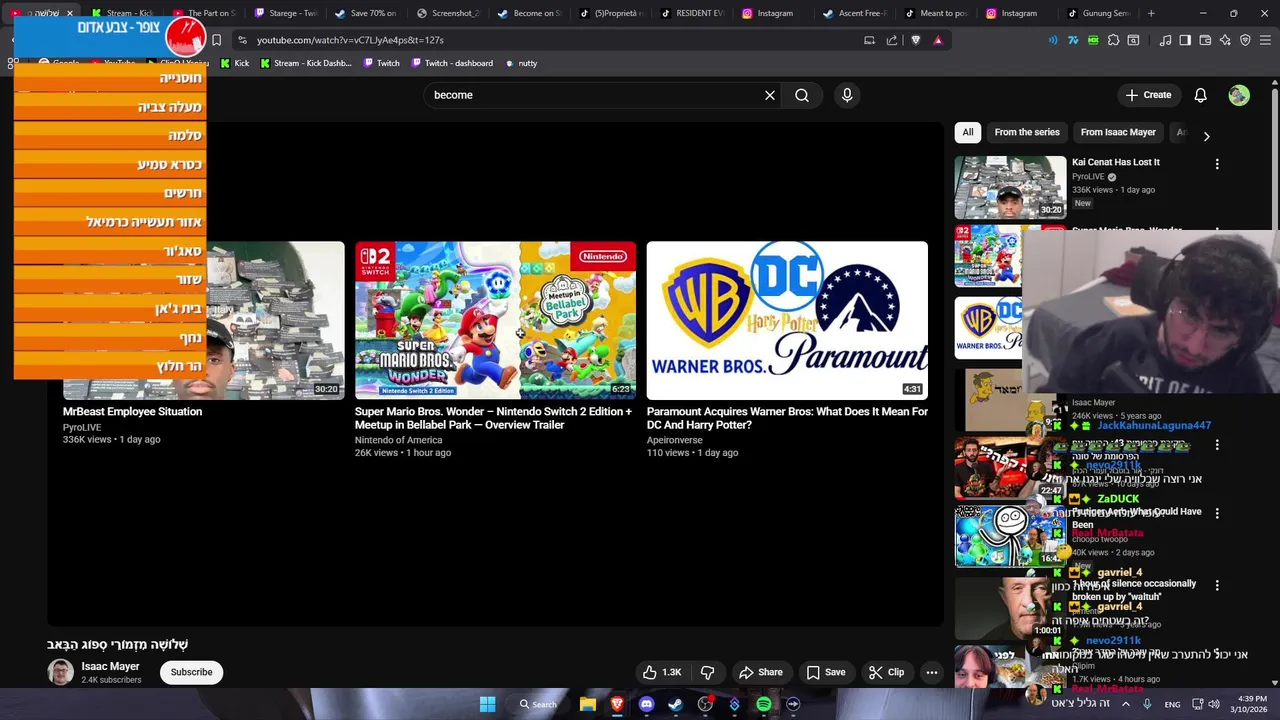This screenshot has width=1280, height=720.
Task: Click the YouTube search magnifier button
Action: click(x=802, y=95)
